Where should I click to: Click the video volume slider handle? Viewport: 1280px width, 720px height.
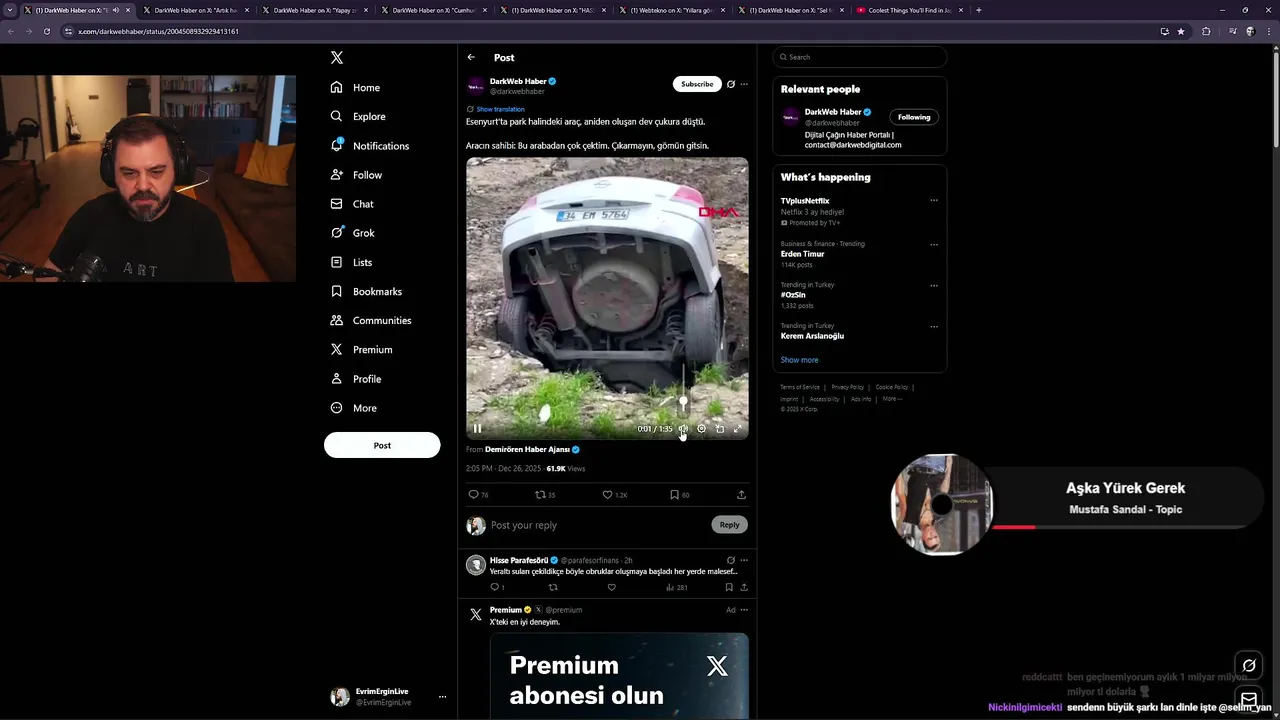coord(683,402)
